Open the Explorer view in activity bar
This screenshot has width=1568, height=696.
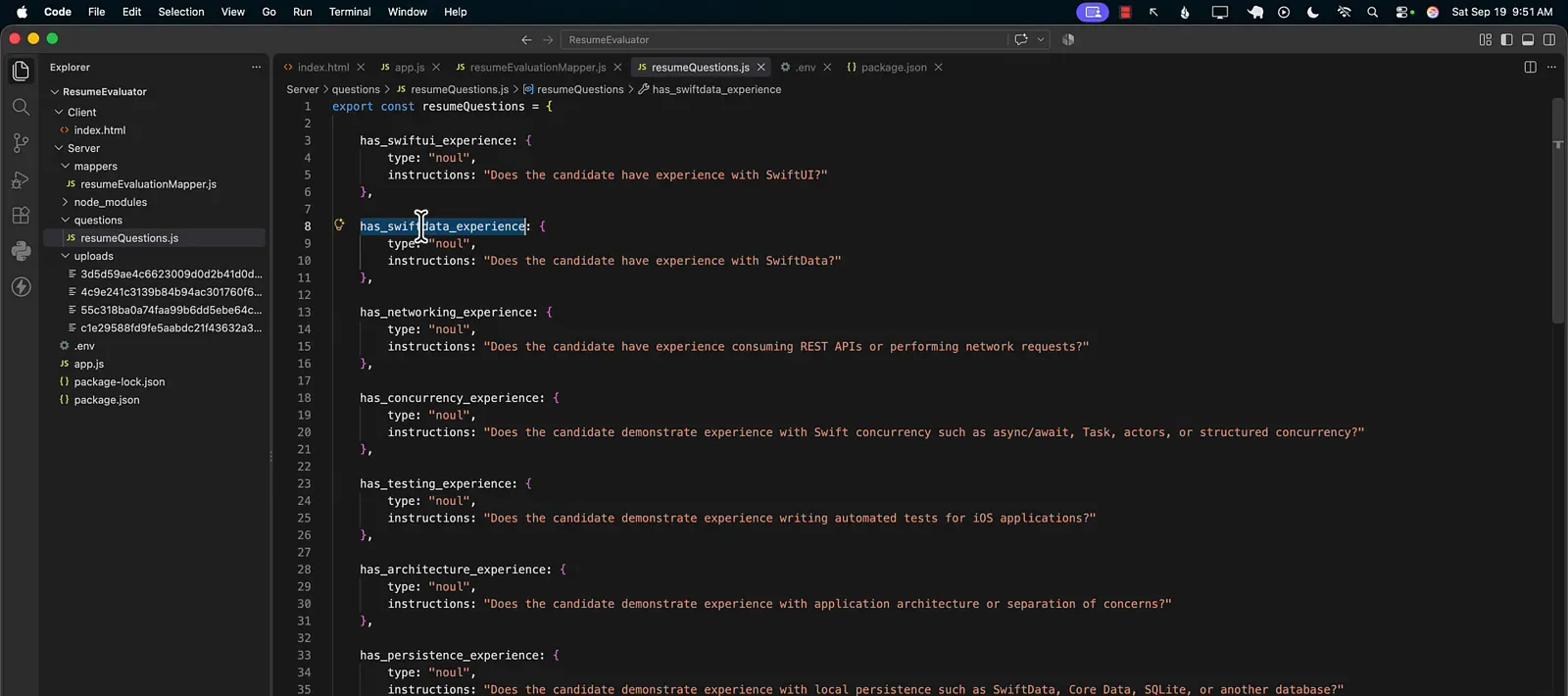click(x=21, y=71)
